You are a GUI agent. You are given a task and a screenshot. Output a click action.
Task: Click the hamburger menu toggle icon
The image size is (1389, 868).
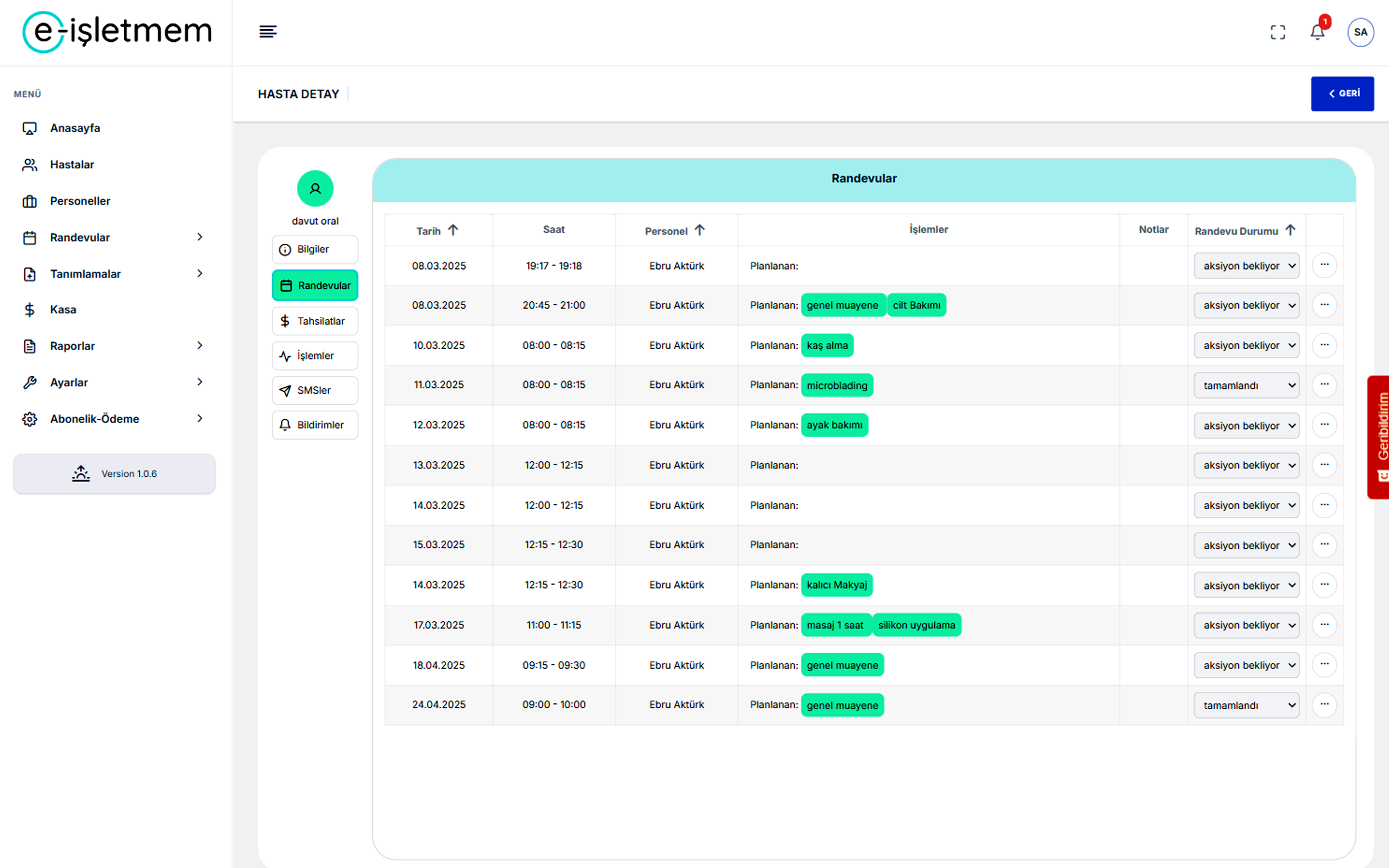tap(268, 32)
